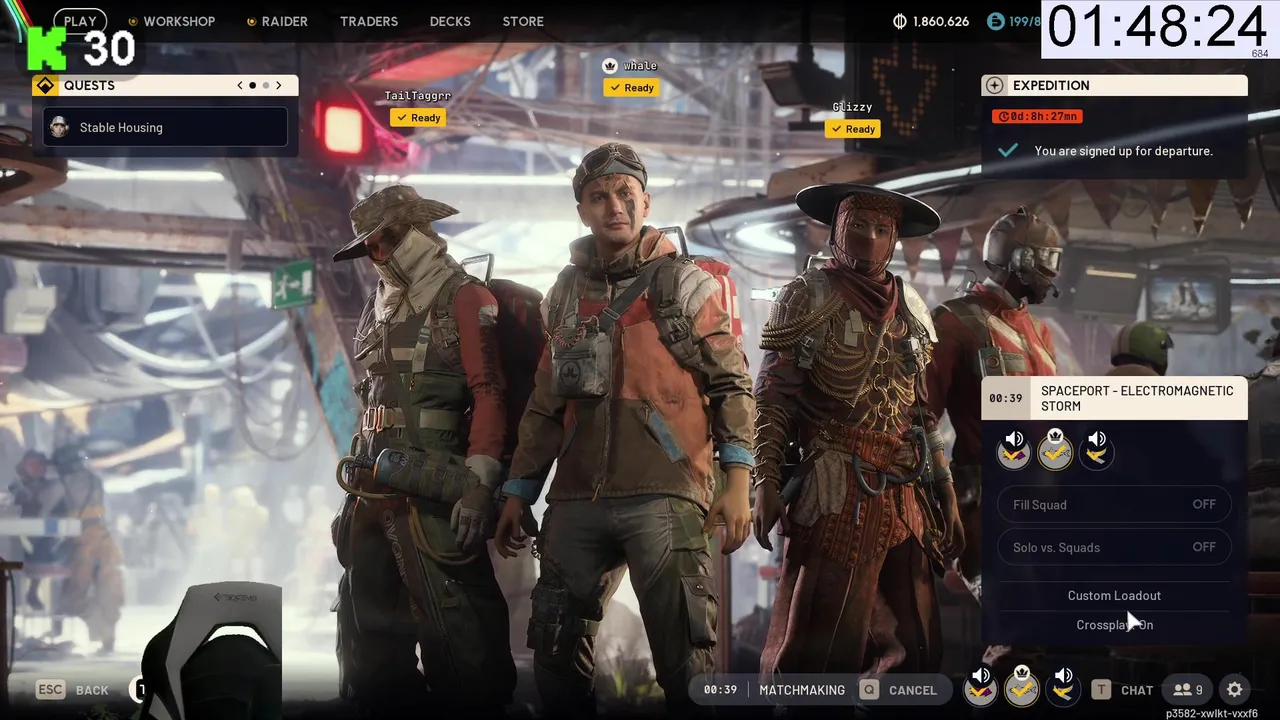
Task: Toggle Solo vs. Squads option
Action: (x=1114, y=547)
